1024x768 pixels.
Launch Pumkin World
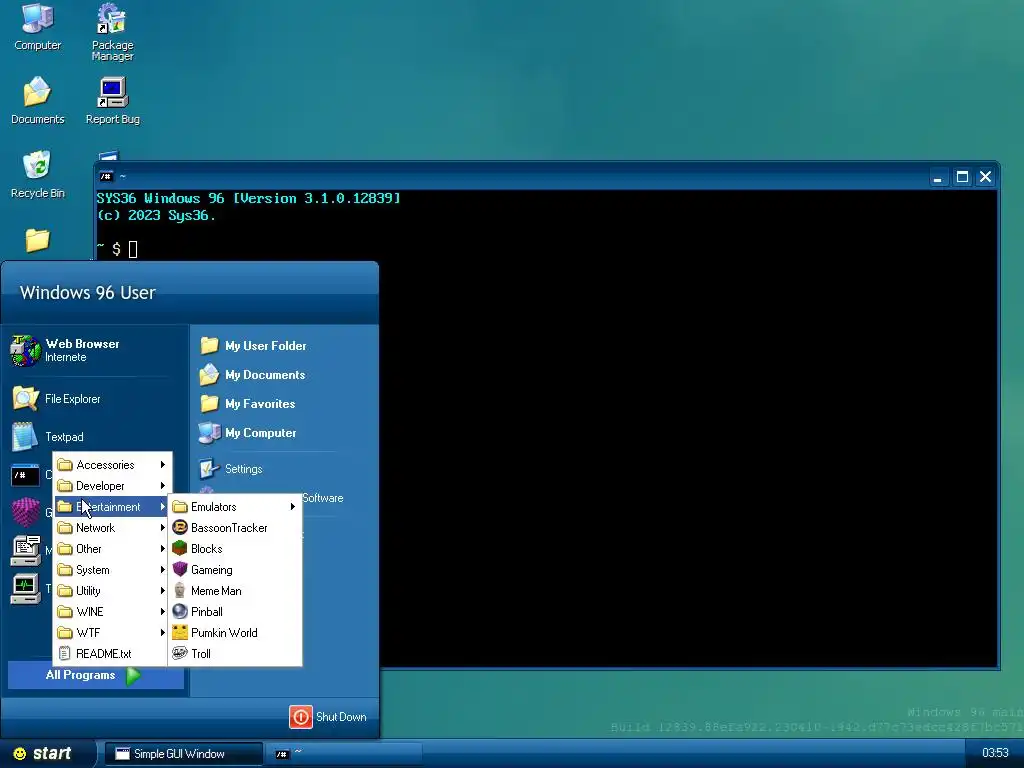point(235,632)
